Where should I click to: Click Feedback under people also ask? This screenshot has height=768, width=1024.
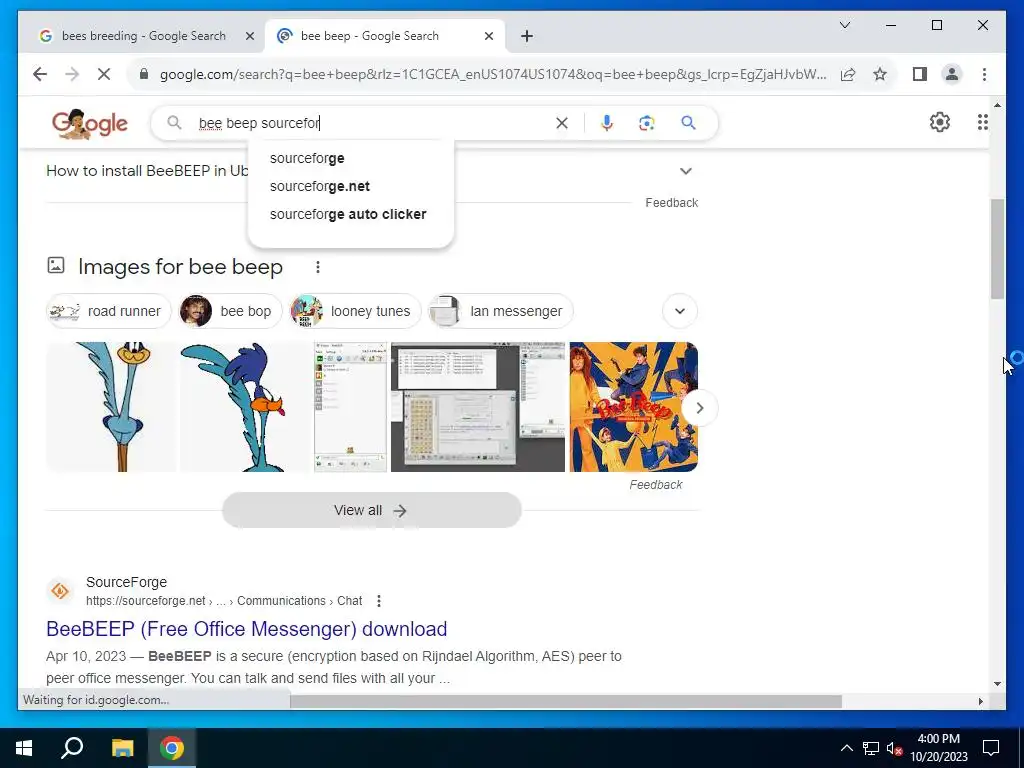[x=671, y=203]
